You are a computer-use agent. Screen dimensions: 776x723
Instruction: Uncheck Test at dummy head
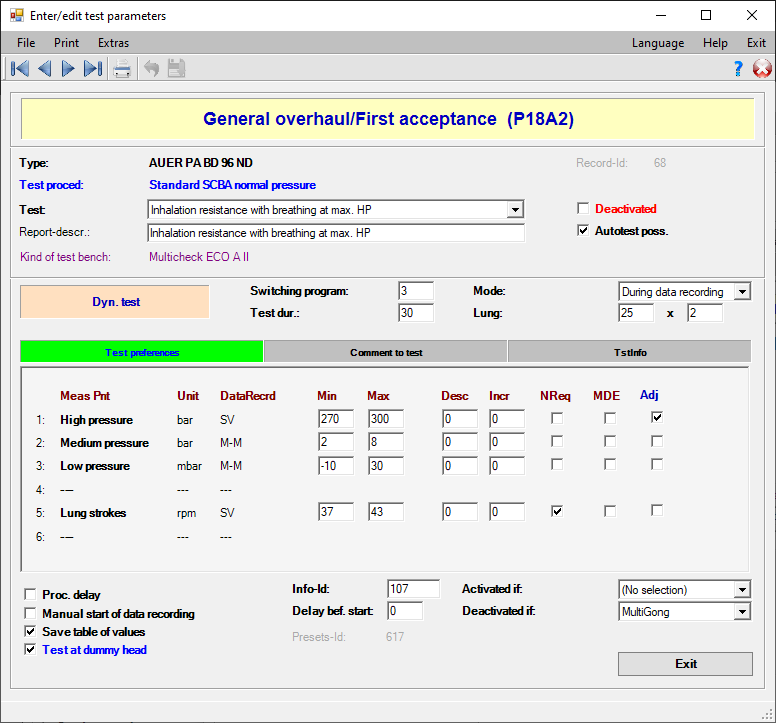(30, 650)
